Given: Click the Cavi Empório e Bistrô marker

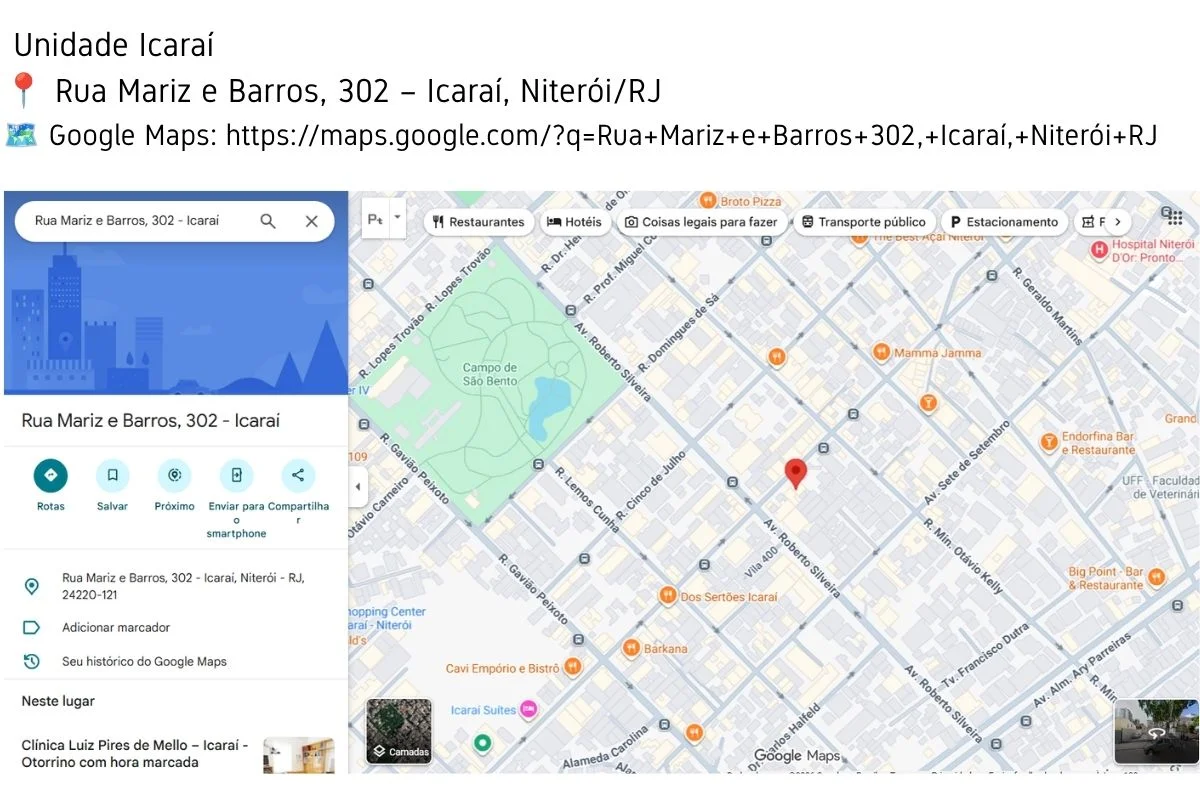Looking at the screenshot, I should click(573, 667).
